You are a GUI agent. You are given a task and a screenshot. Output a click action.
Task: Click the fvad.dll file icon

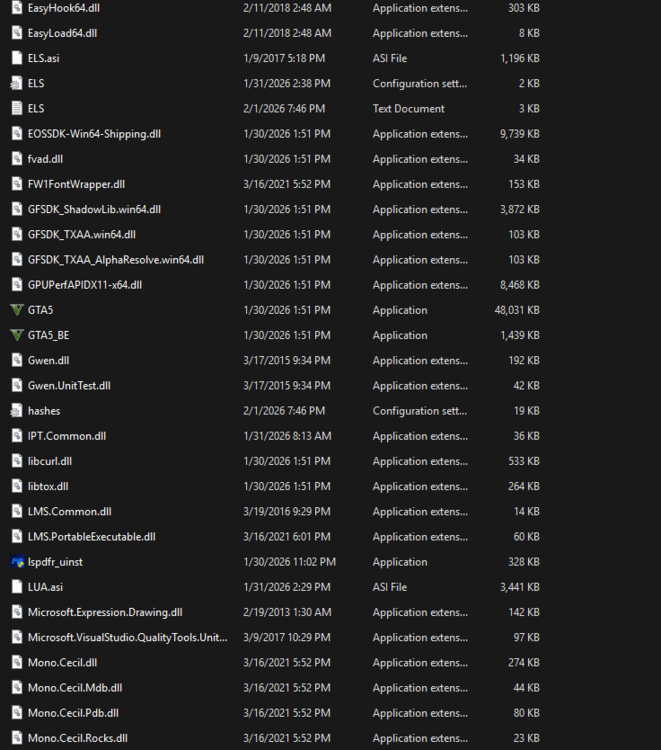click(x=17, y=159)
